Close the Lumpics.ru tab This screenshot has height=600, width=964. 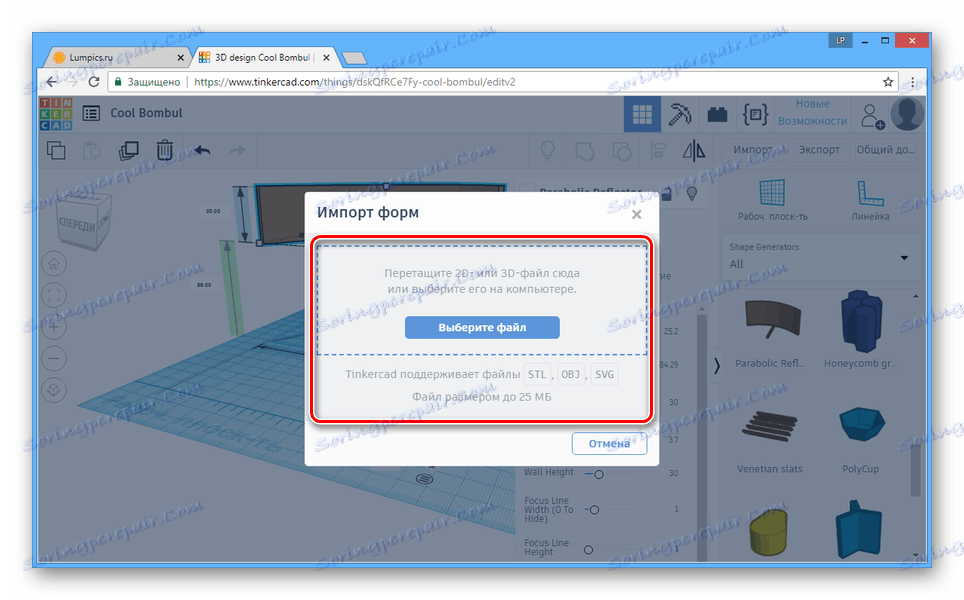180,58
